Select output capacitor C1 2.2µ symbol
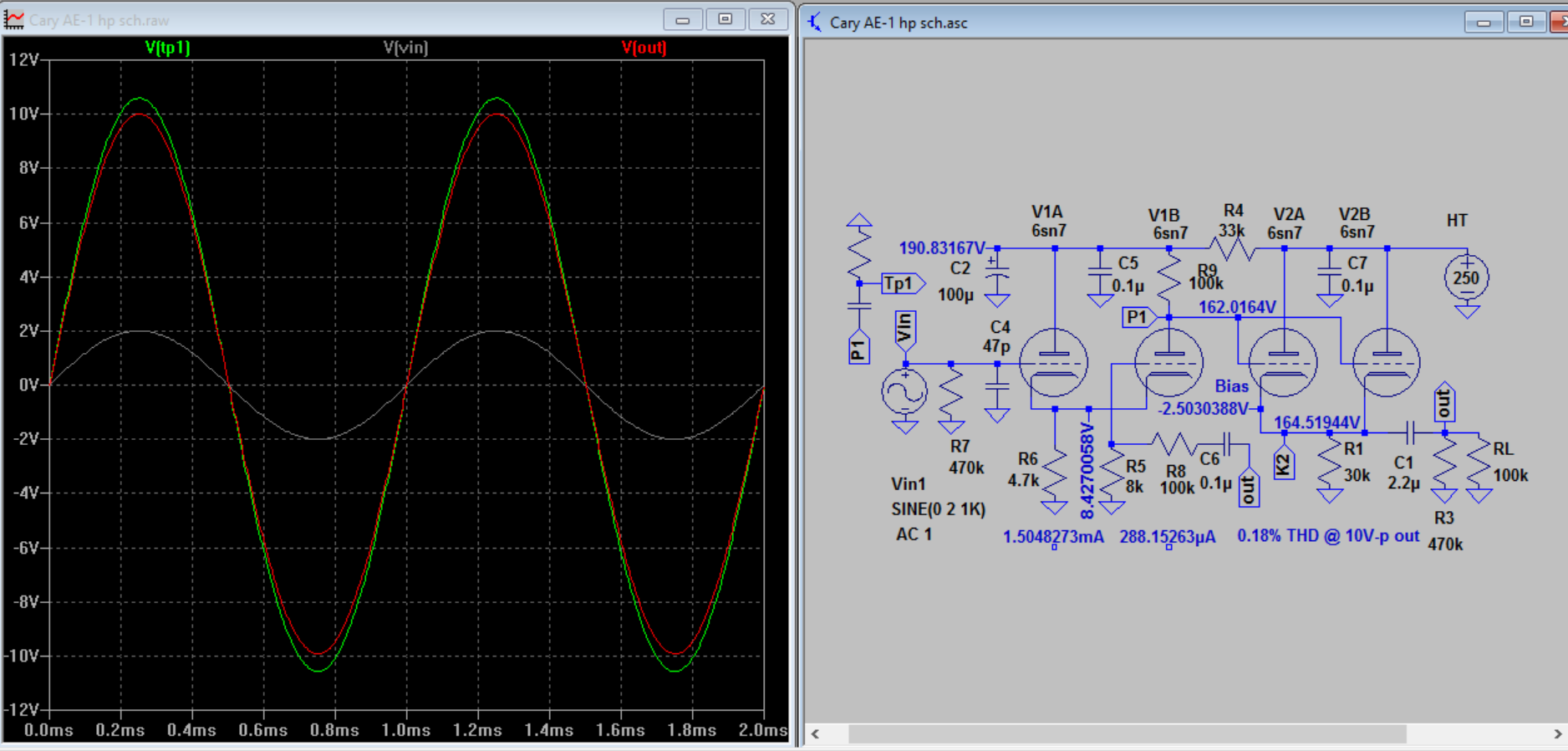 point(1409,432)
